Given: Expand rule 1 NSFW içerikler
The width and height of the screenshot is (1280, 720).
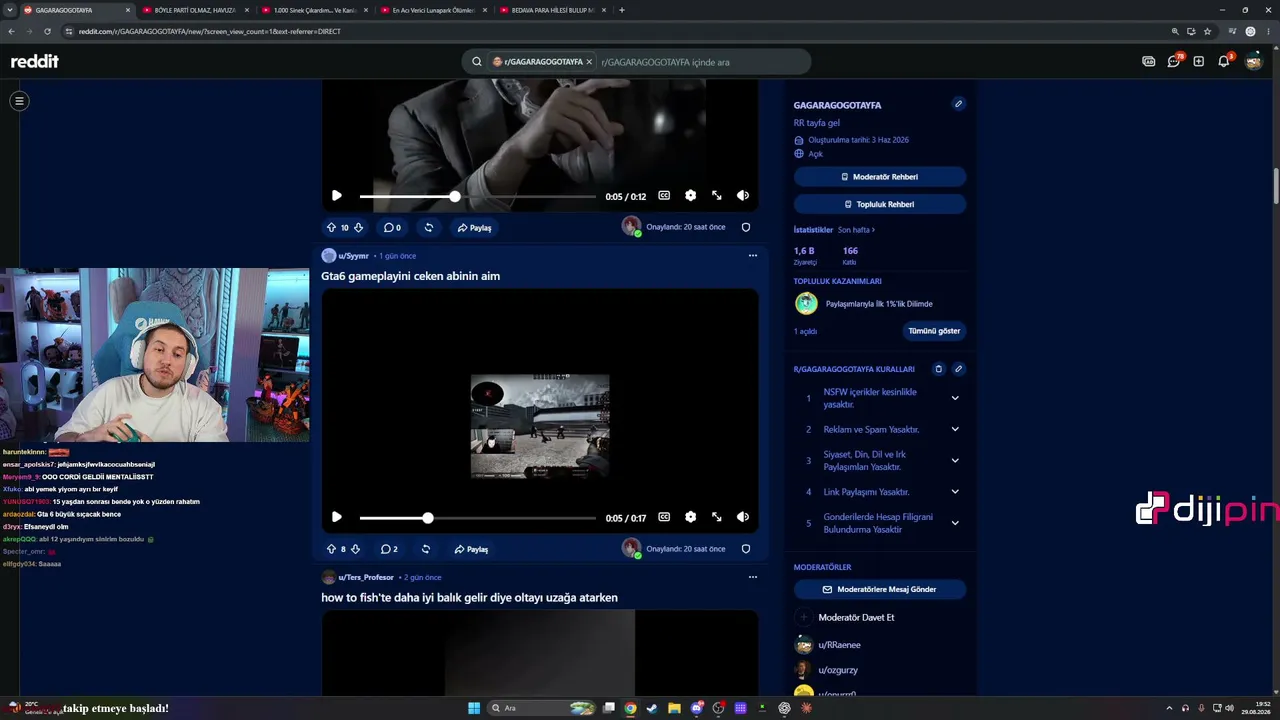Looking at the screenshot, I should coord(955,398).
